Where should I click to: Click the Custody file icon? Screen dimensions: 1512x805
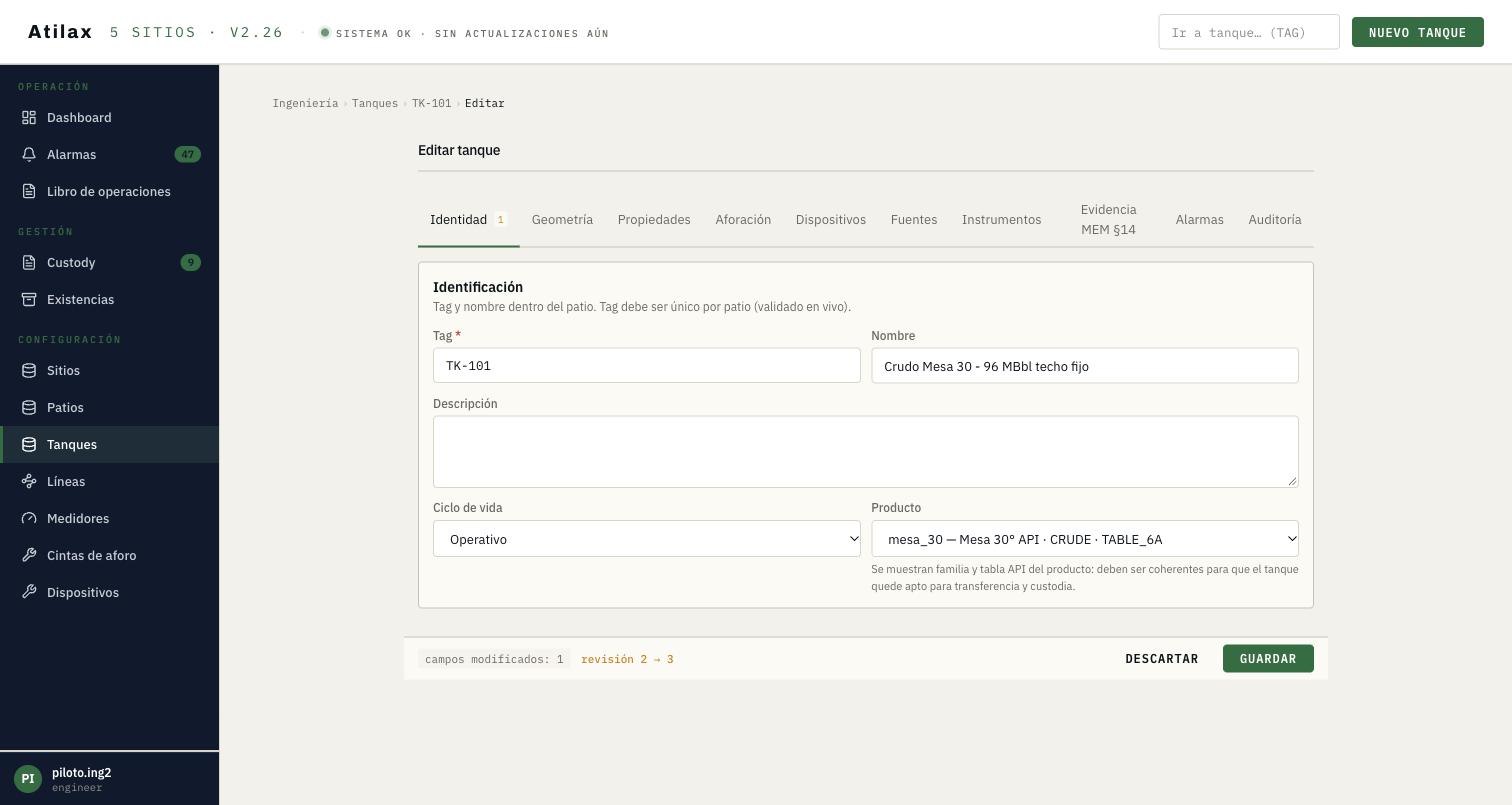[x=29, y=263]
